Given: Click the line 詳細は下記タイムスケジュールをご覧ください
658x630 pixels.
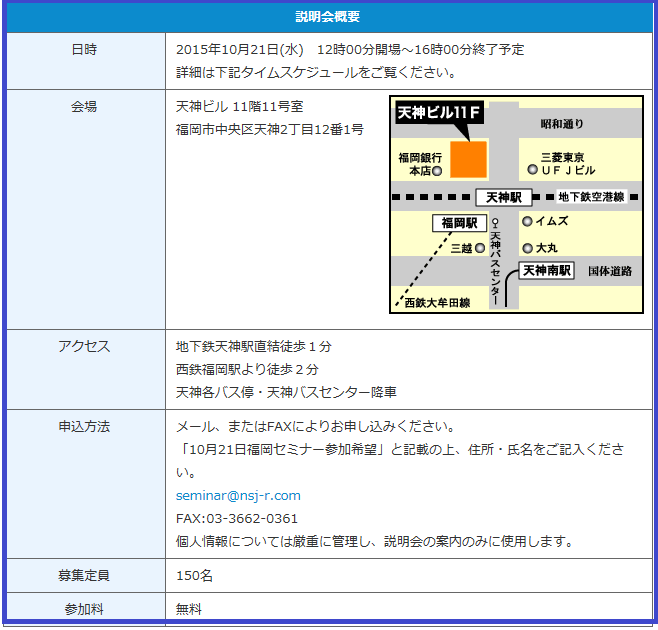Looking at the screenshot, I should point(316,73).
